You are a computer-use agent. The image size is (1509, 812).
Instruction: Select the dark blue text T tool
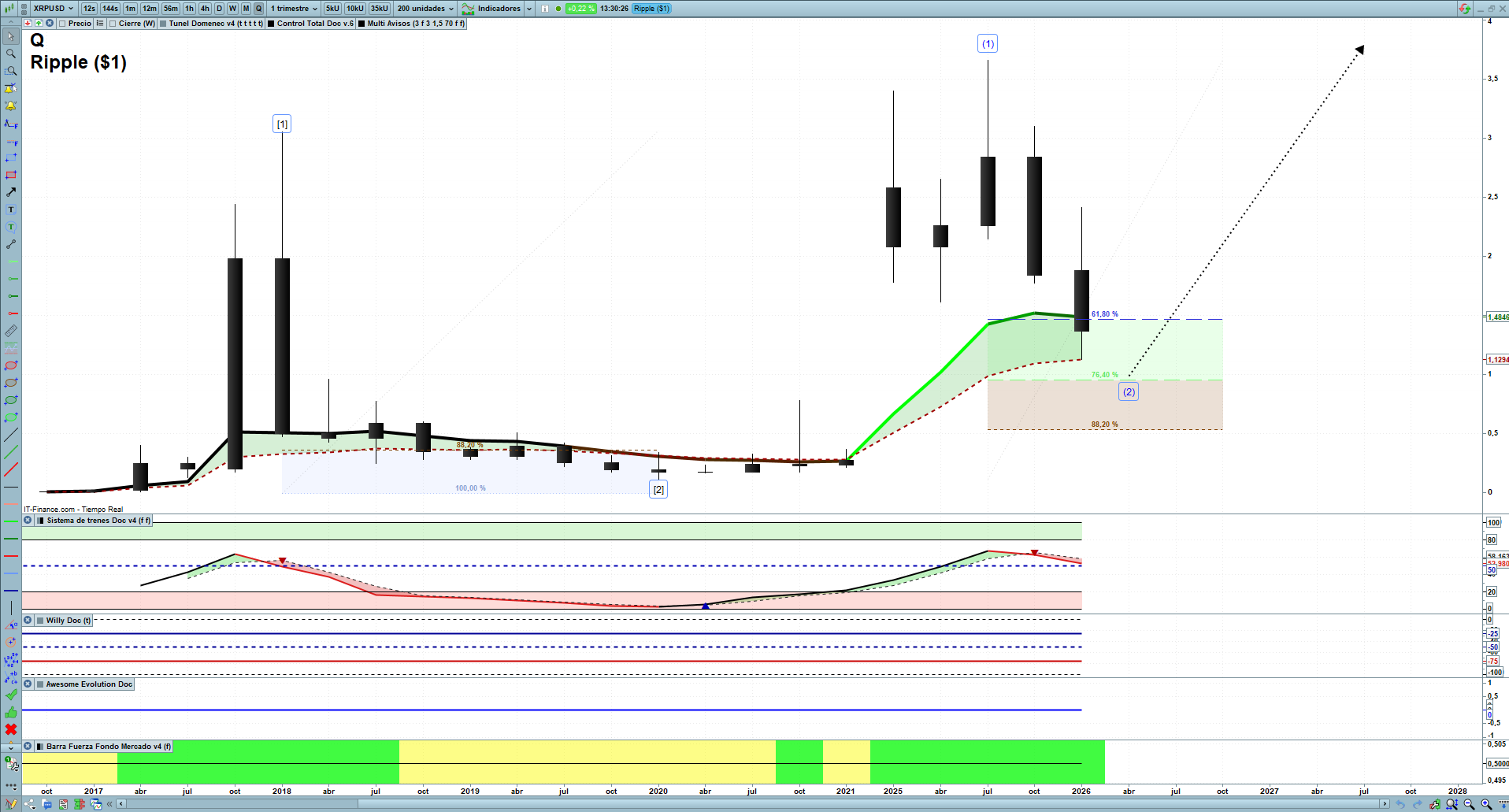point(11,209)
